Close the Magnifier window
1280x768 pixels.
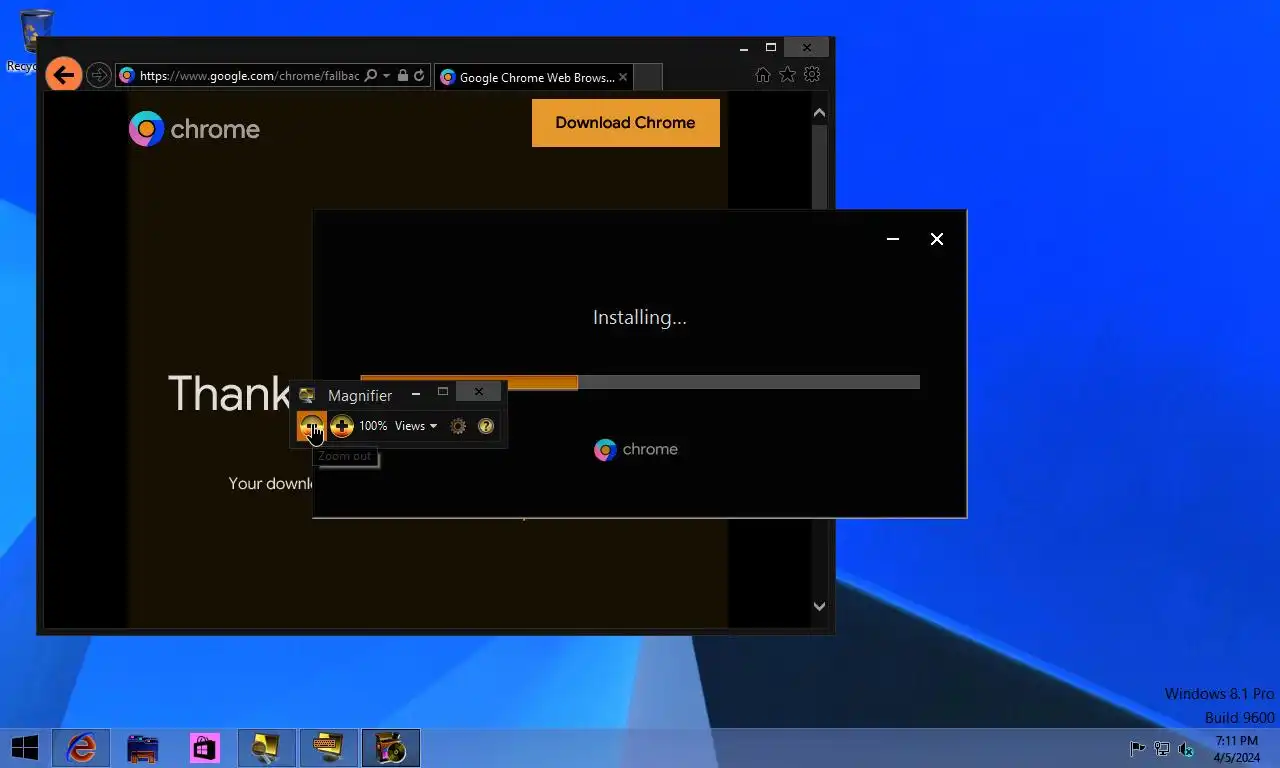tap(479, 391)
